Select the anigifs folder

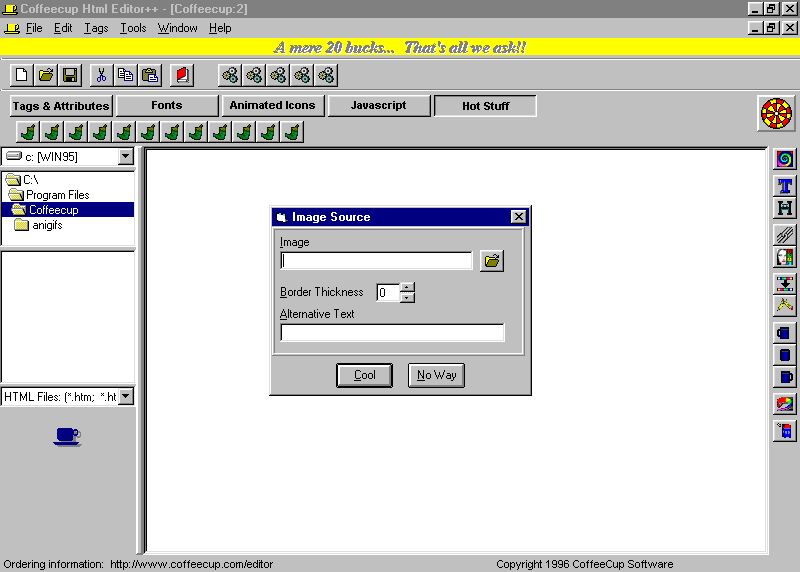(x=38, y=225)
